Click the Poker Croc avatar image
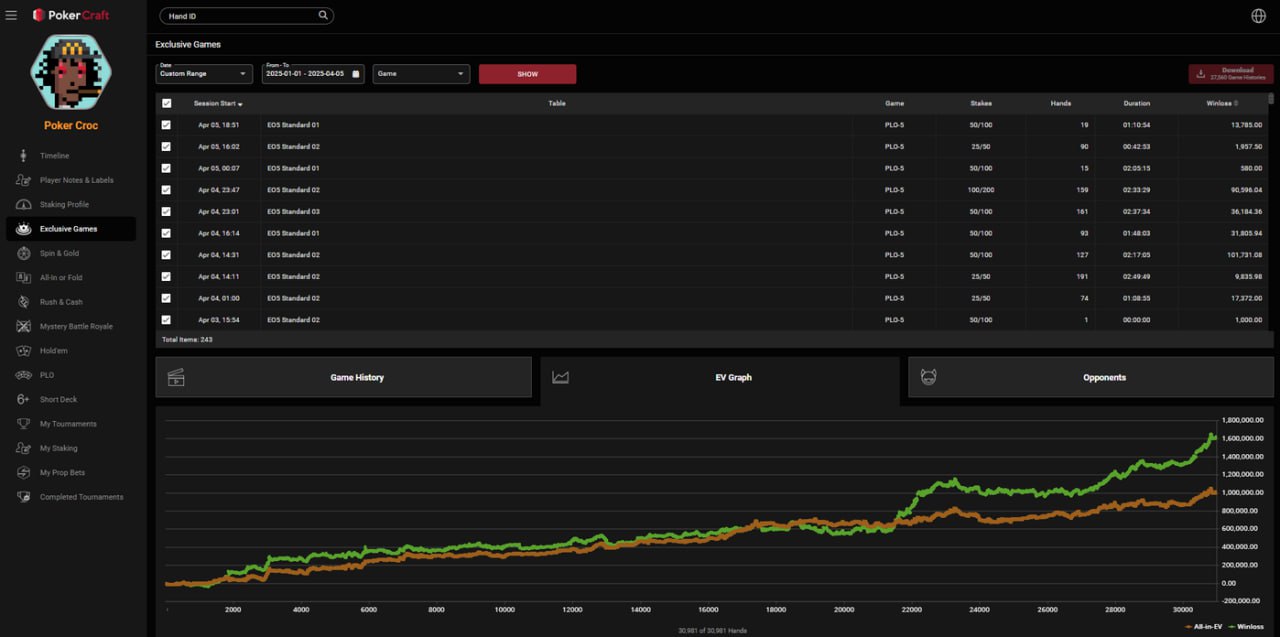 (71, 72)
